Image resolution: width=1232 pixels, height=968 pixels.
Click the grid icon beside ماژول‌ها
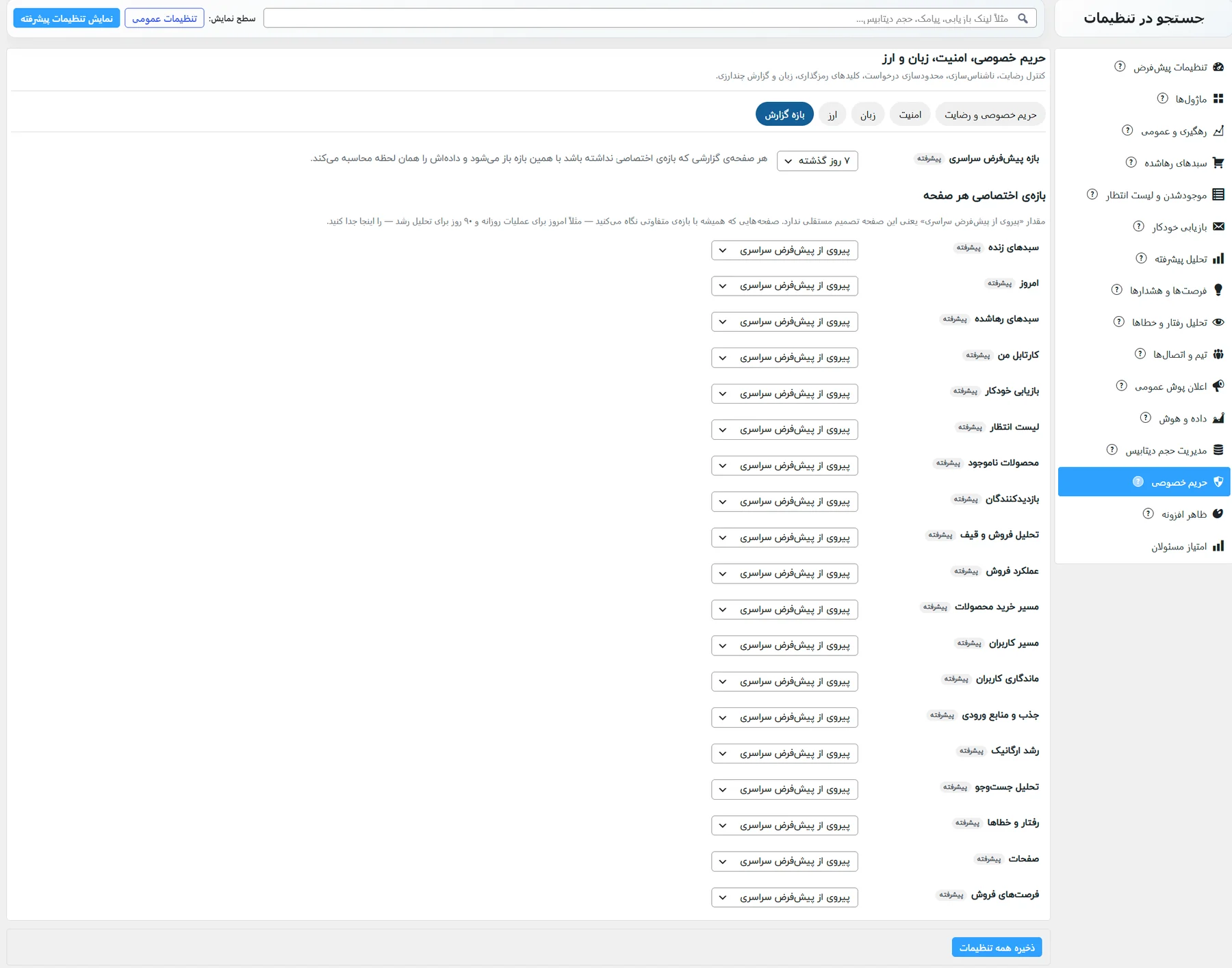click(1218, 99)
